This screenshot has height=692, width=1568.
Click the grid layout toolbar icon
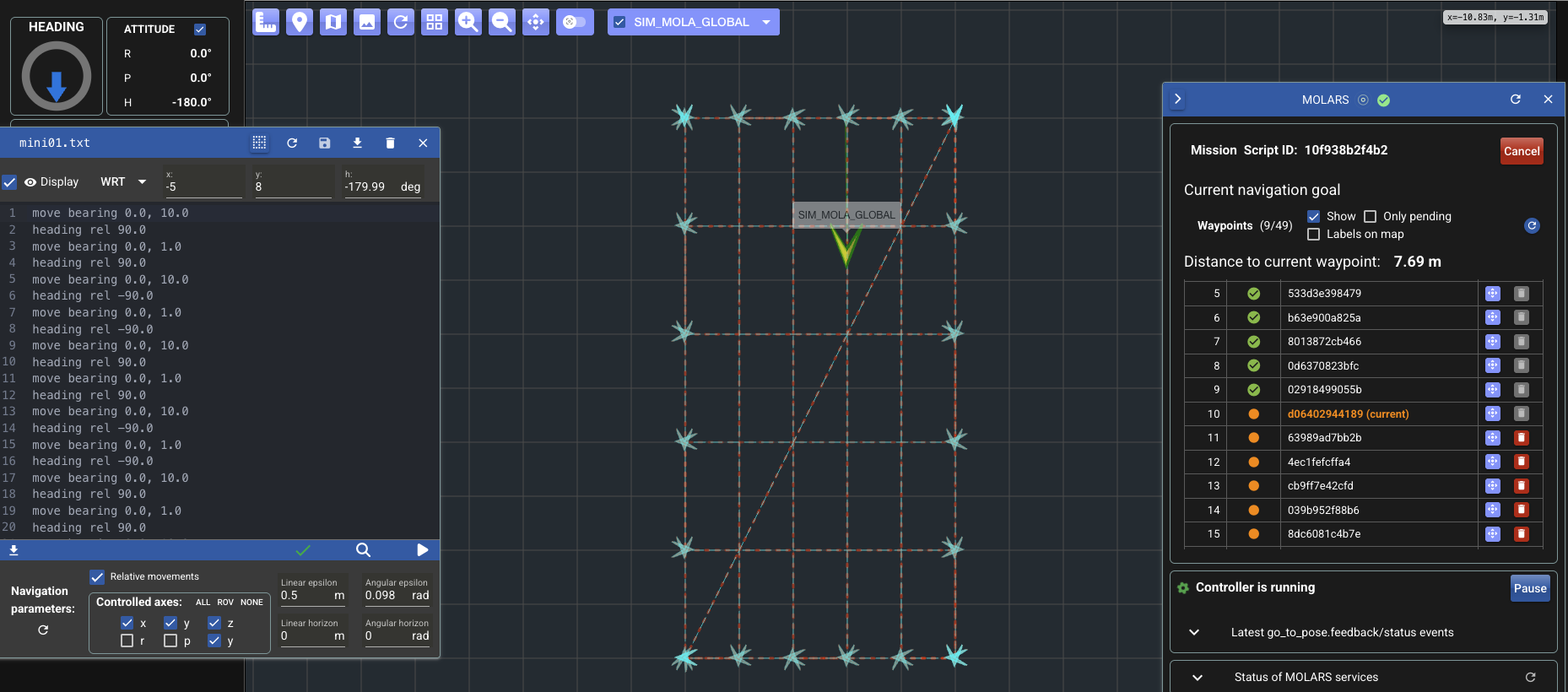pos(434,22)
